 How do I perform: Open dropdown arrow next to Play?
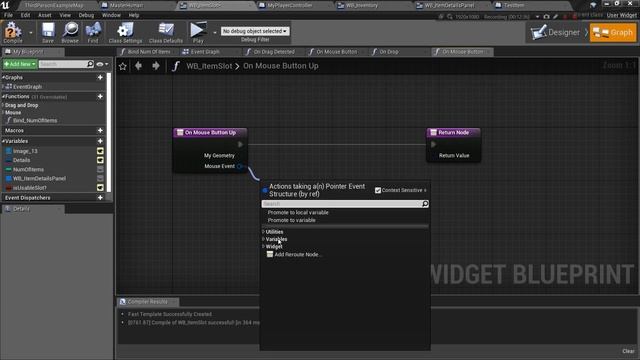point(215,32)
